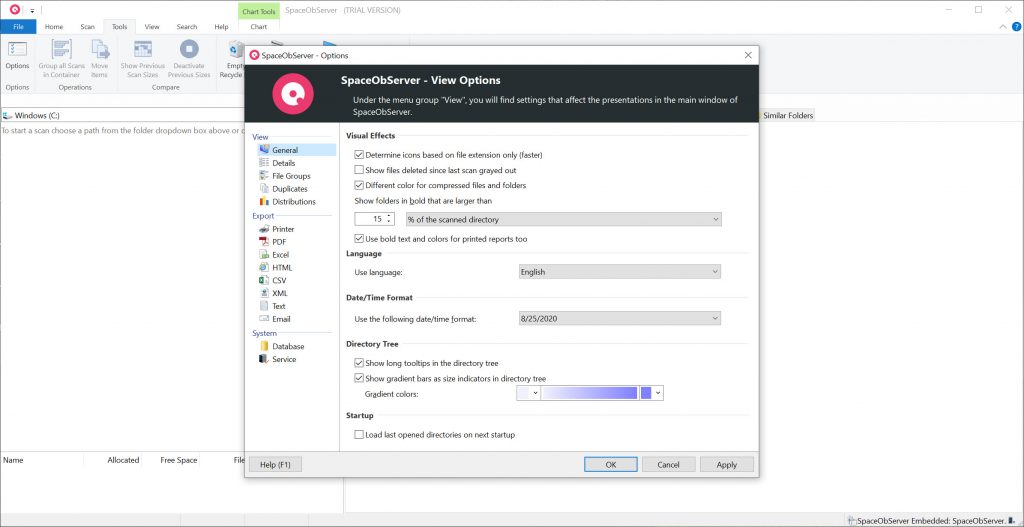Open the Distributions options page
This screenshot has width=1024, height=527.
click(294, 202)
